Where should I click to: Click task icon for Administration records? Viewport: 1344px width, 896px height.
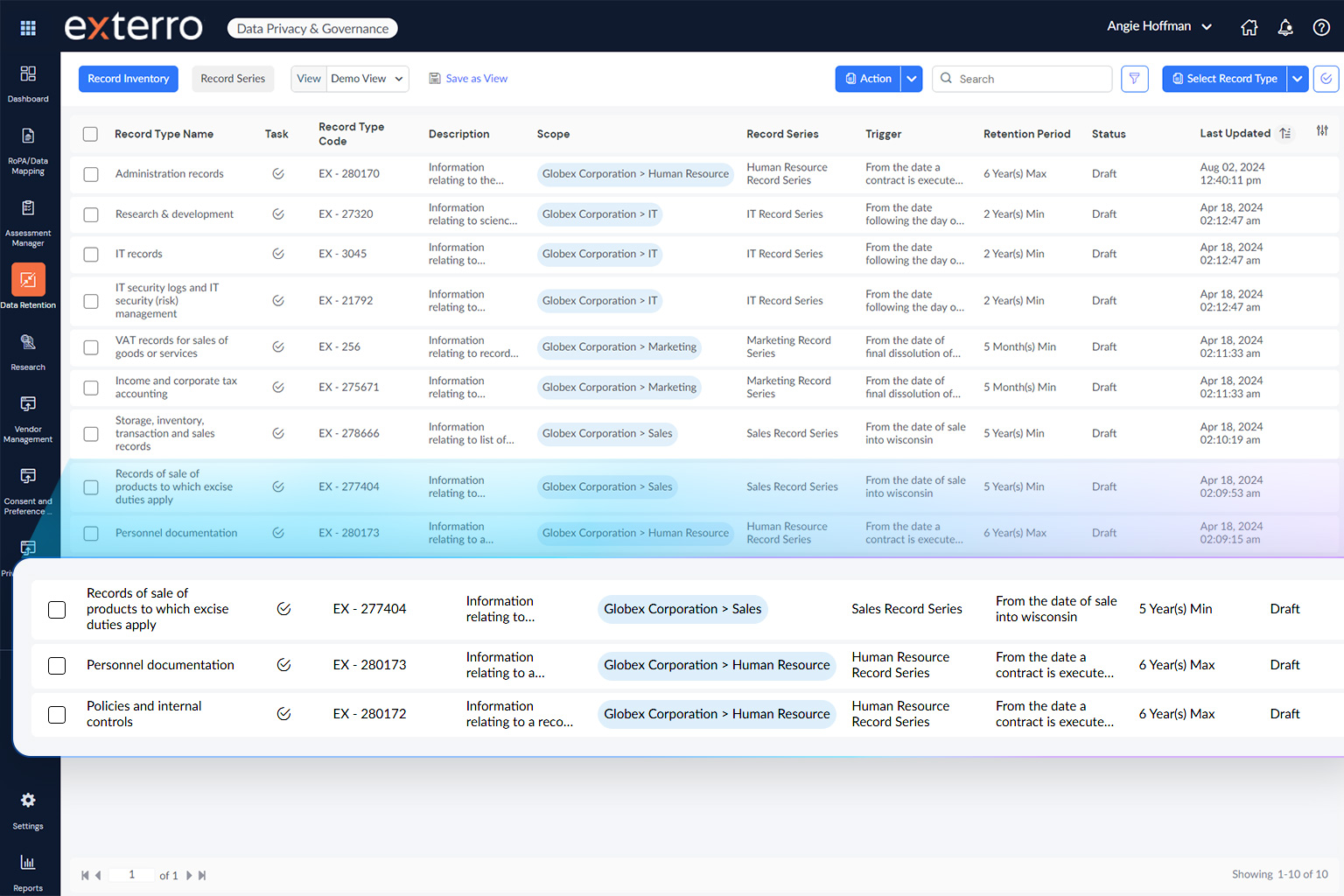(x=278, y=174)
